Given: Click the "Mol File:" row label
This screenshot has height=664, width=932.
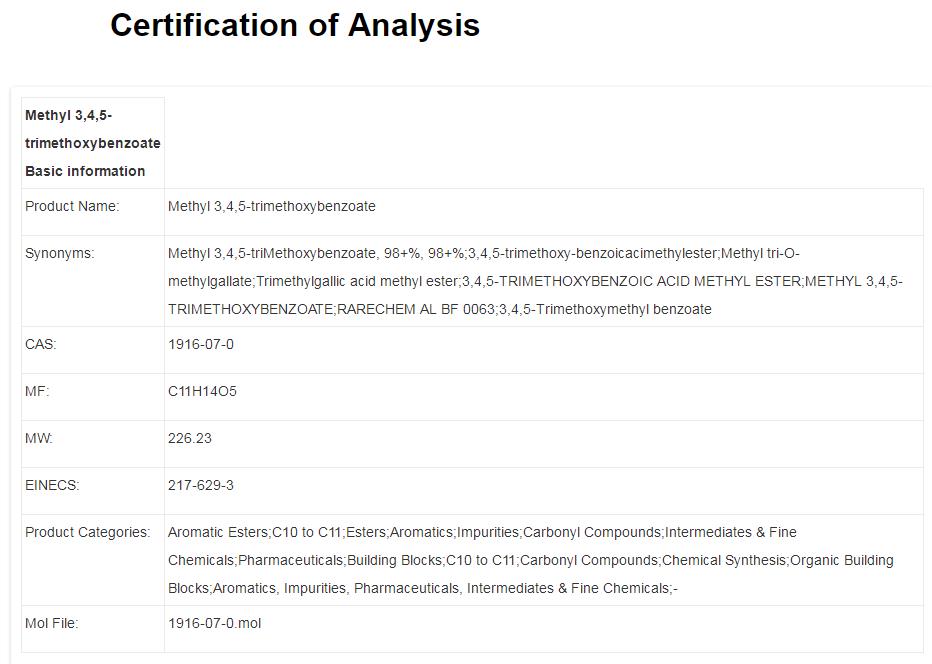Looking at the screenshot, I should (x=52, y=623).
